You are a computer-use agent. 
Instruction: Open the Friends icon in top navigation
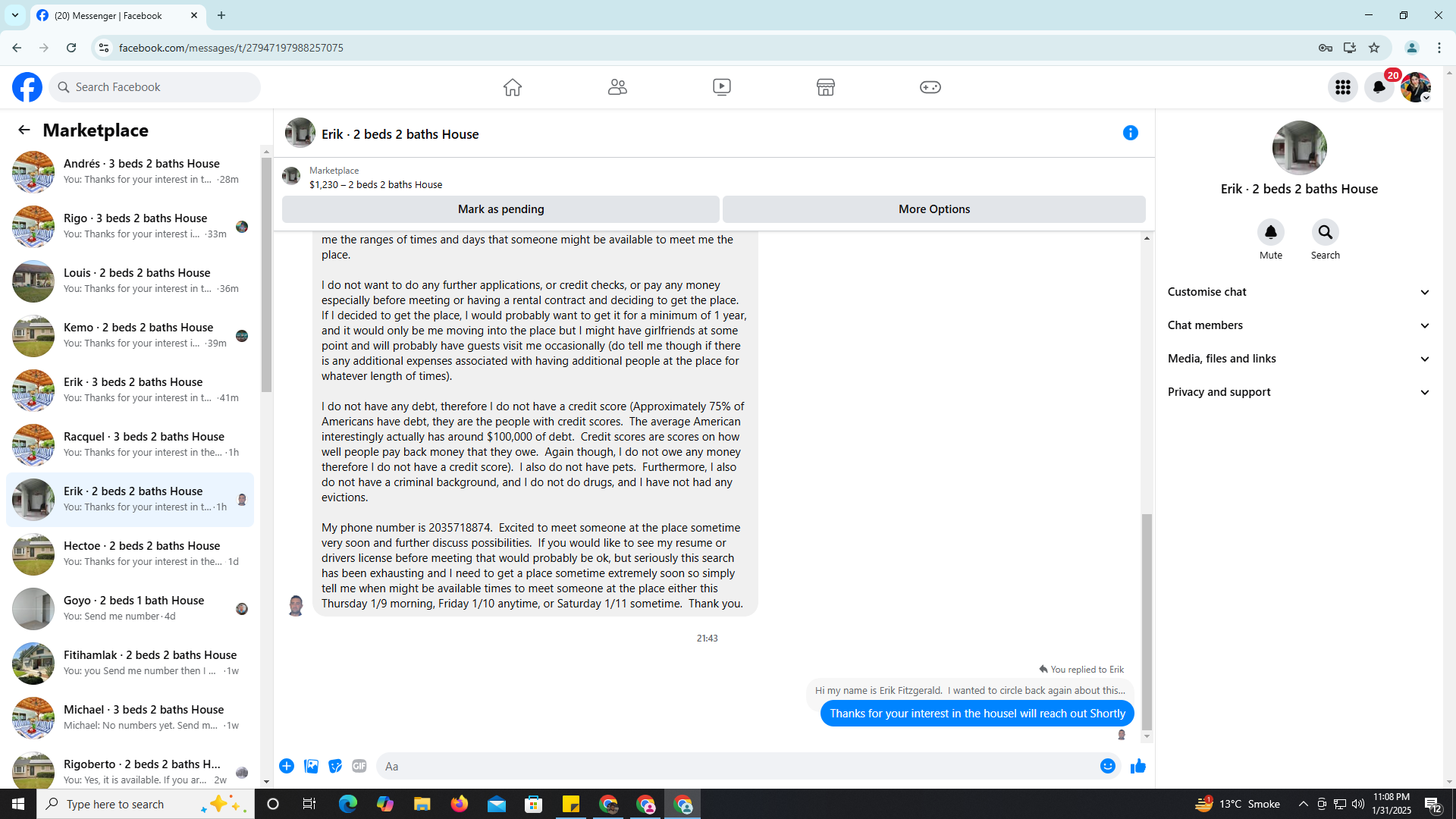point(617,87)
